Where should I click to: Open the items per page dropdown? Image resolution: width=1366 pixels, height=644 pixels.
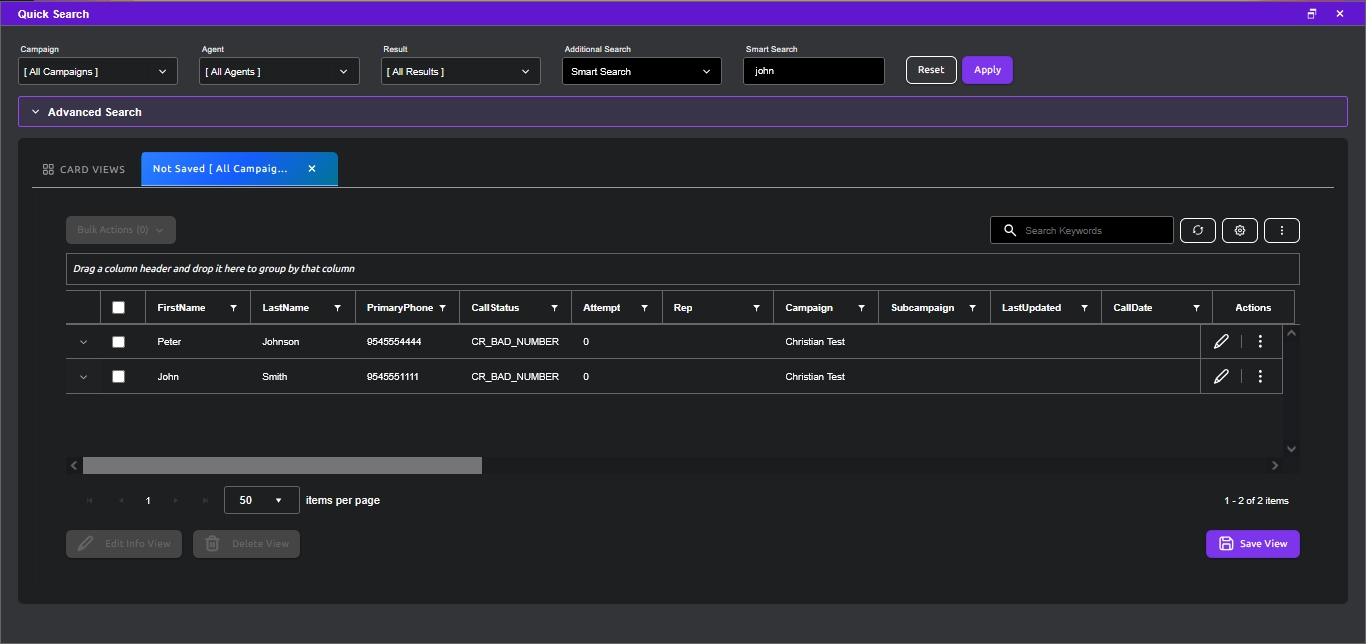[x=262, y=500]
